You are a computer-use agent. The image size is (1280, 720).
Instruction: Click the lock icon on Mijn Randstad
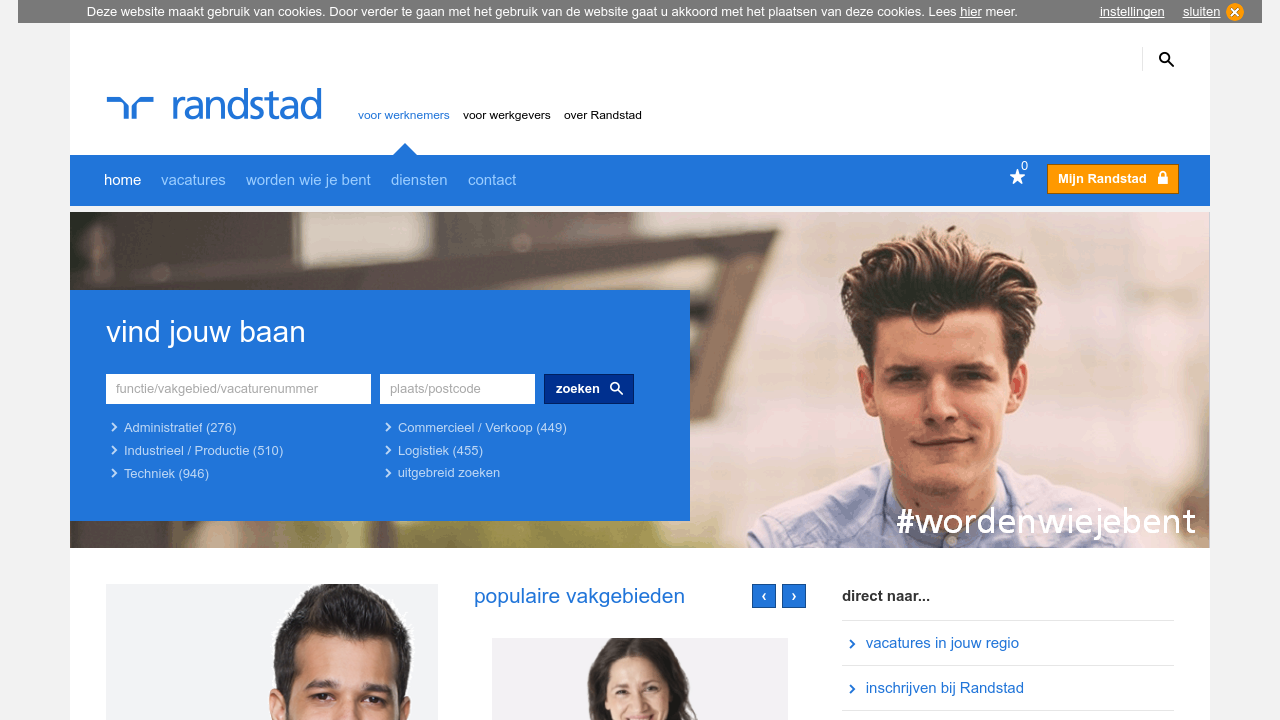pyautogui.click(x=1163, y=177)
